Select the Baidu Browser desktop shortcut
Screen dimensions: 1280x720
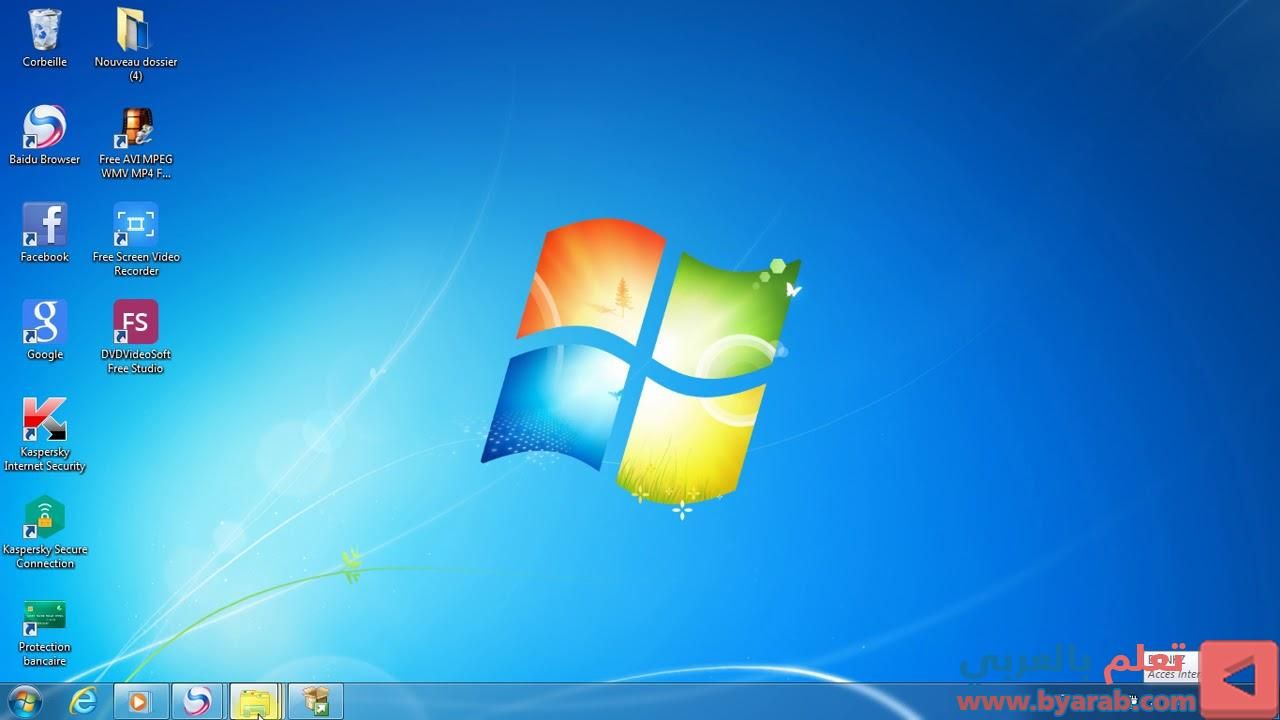[x=45, y=136]
